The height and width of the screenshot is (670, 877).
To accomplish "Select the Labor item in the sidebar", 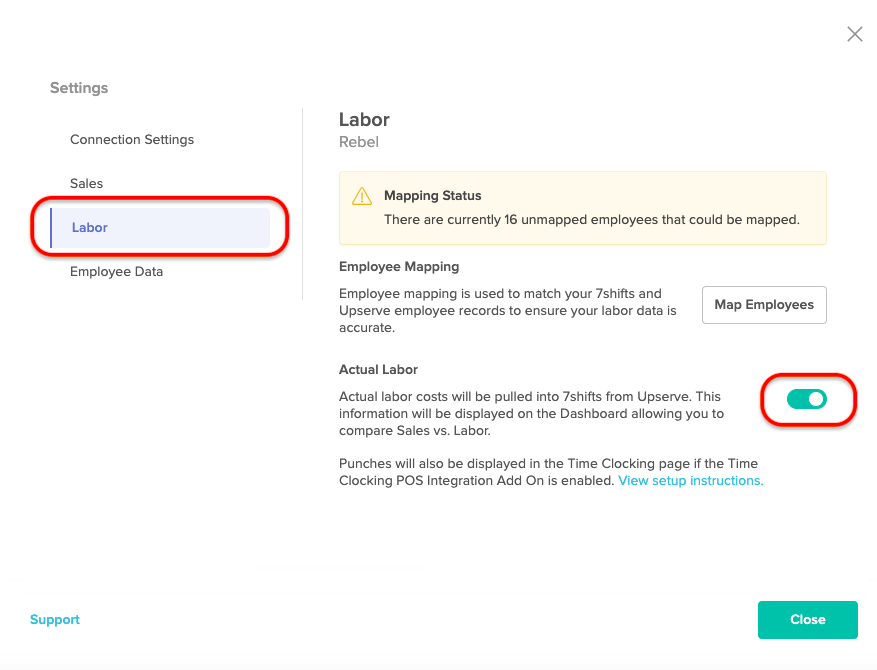I will (x=161, y=228).
